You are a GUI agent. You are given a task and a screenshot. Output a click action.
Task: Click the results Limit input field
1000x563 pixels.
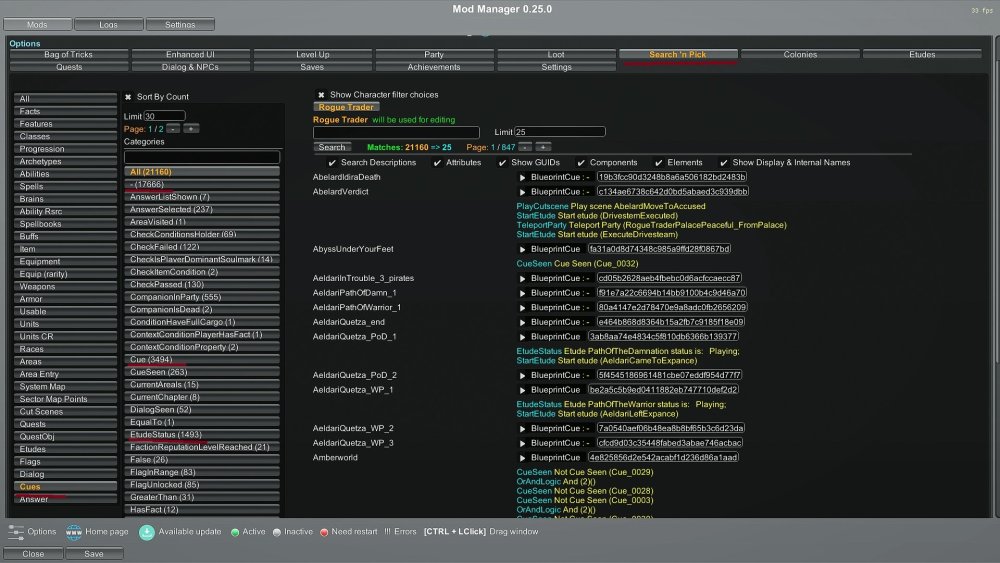(560, 132)
